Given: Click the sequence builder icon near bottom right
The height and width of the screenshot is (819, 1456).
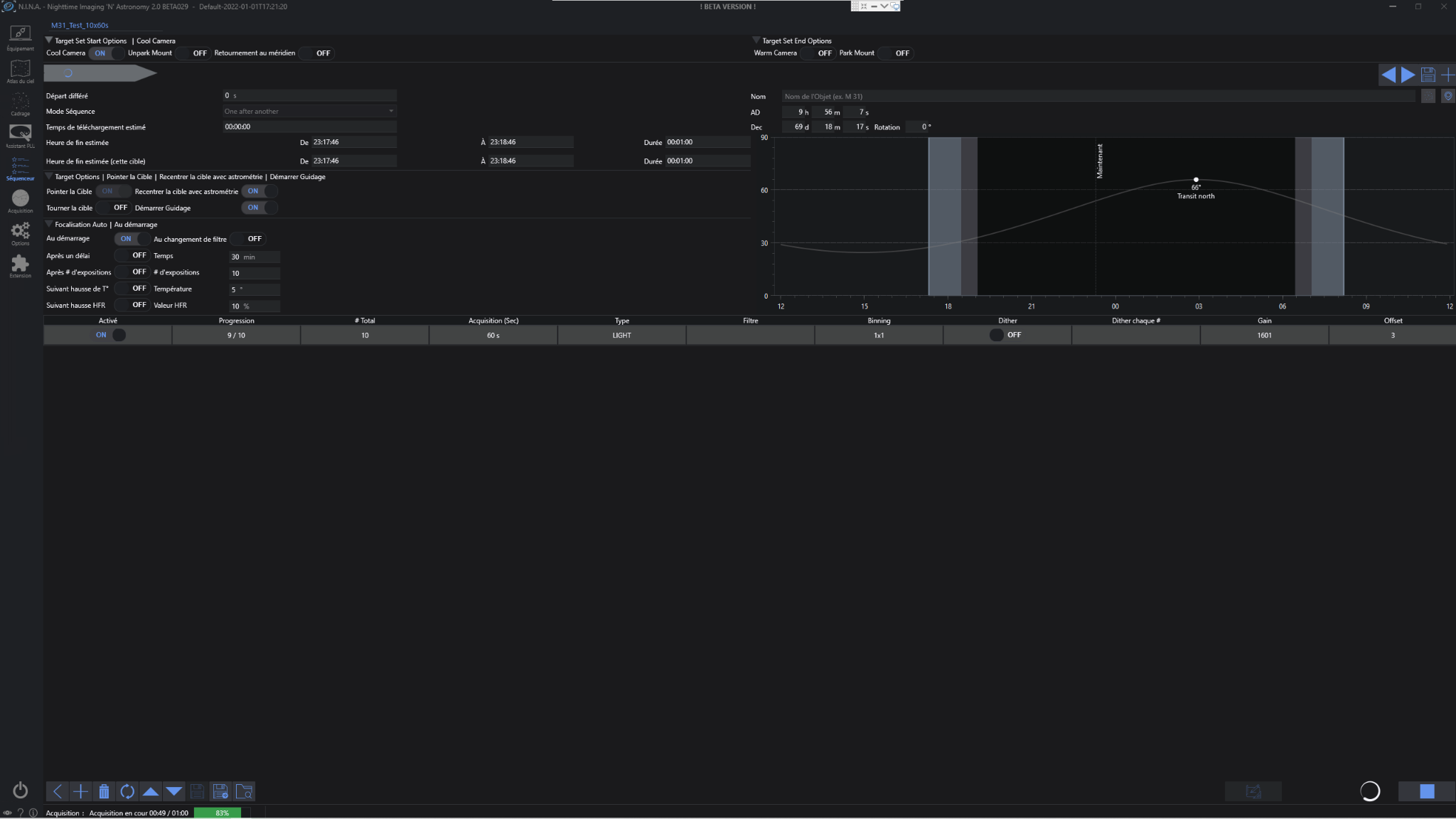Looking at the screenshot, I should (1253, 791).
